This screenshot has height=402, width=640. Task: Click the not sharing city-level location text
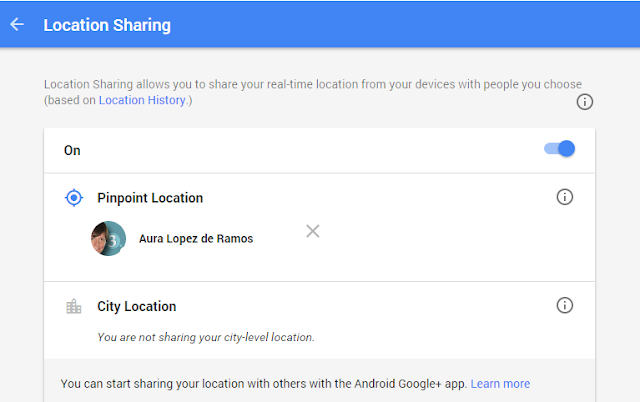tap(206, 337)
